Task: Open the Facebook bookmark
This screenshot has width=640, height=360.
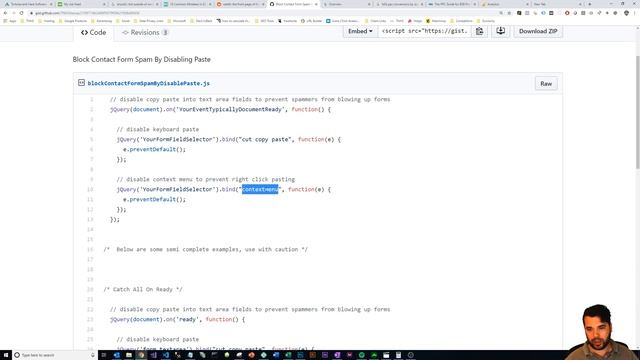Action: point(287,21)
